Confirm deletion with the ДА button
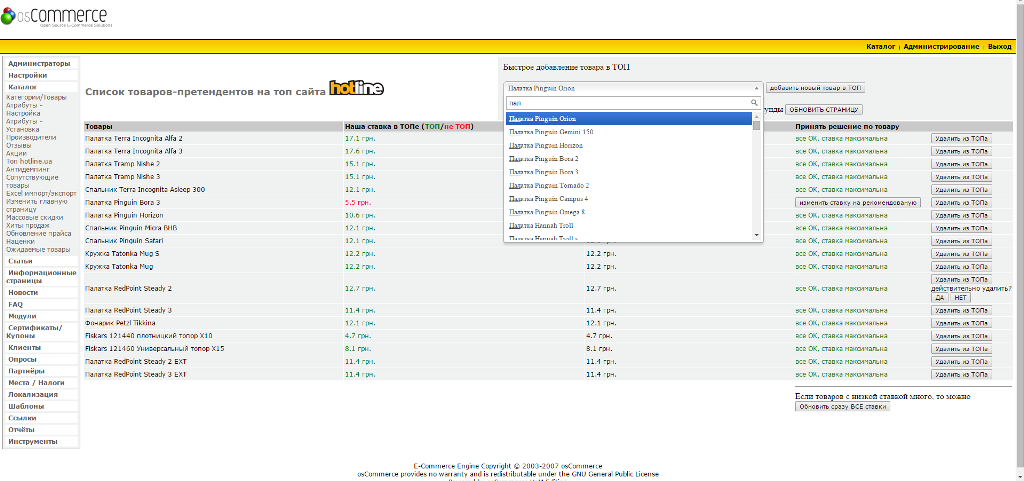Image resolution: width=1024 pixels, height=481 pixels. 939,298
